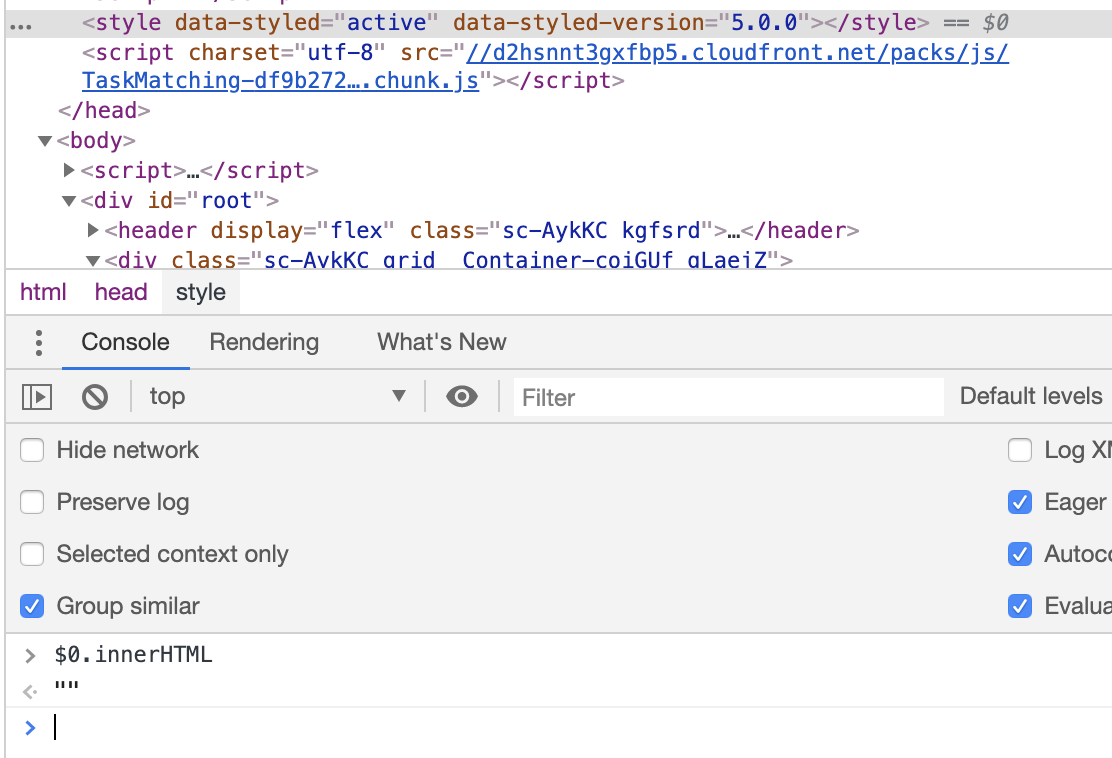The height and width of the screenshot is (758, 1112).
Task: Collapse the div id root node
Action: click(69, 201)
